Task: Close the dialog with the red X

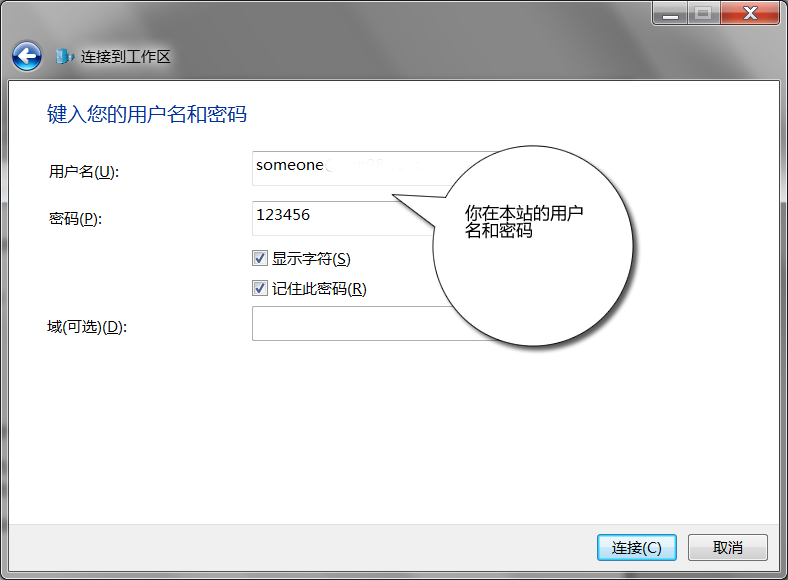Action: (x=749, y=13)
